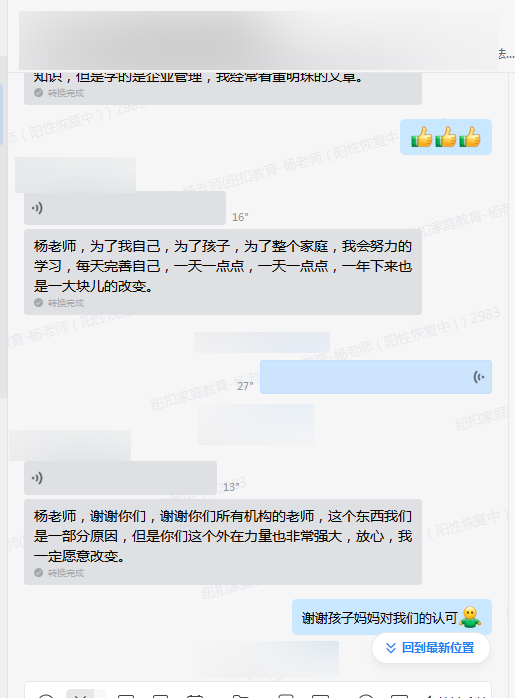515x698 pixels.
Task: Click the 转换完成 status under the top message
Action: pyautogui.click(x=59, y=93)
